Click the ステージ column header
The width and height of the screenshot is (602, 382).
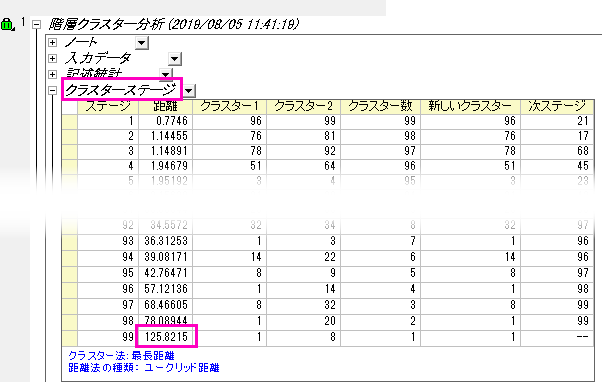click(108, 106)
